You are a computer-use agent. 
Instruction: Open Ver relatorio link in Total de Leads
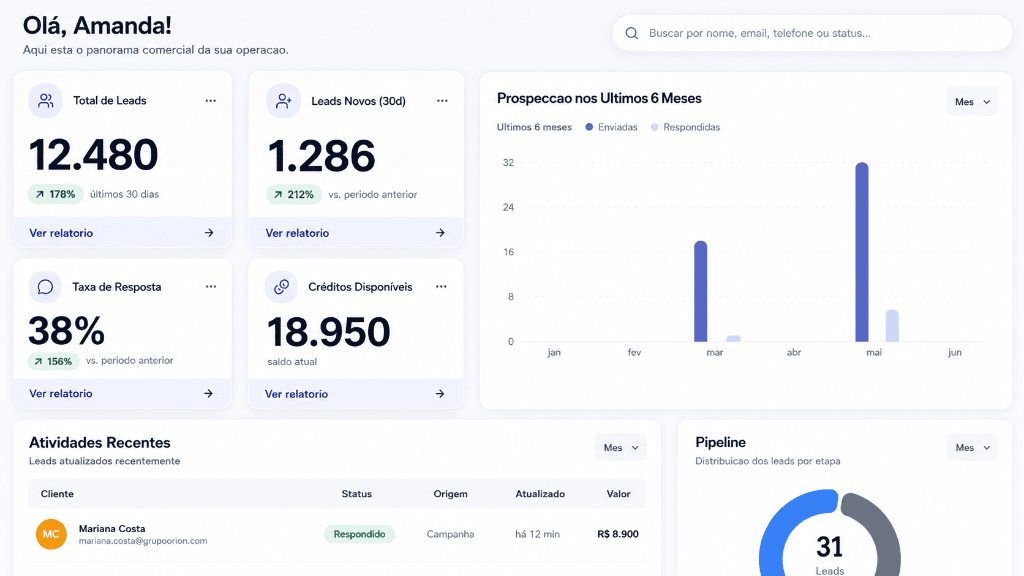(x=61, y=233)
